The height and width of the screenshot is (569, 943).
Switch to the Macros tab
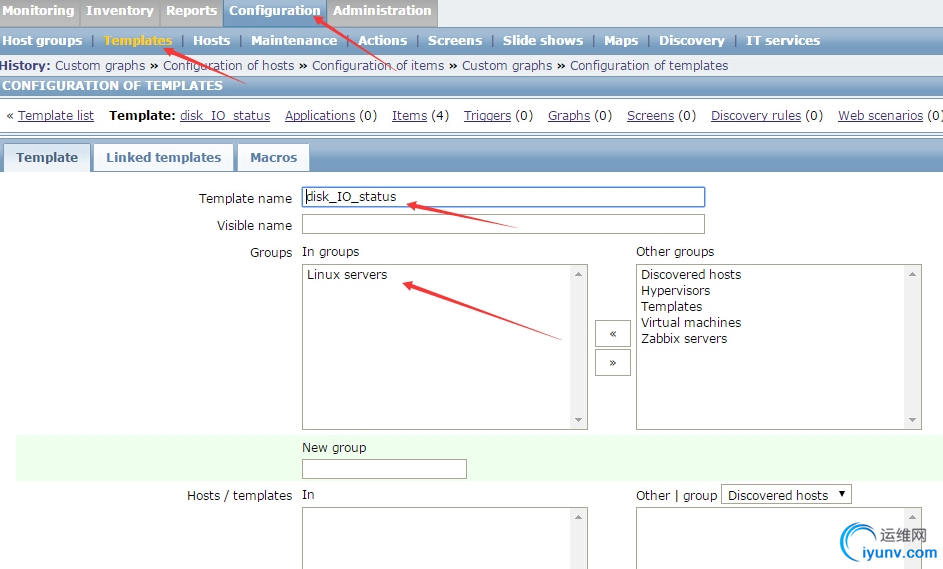[274, 158]
